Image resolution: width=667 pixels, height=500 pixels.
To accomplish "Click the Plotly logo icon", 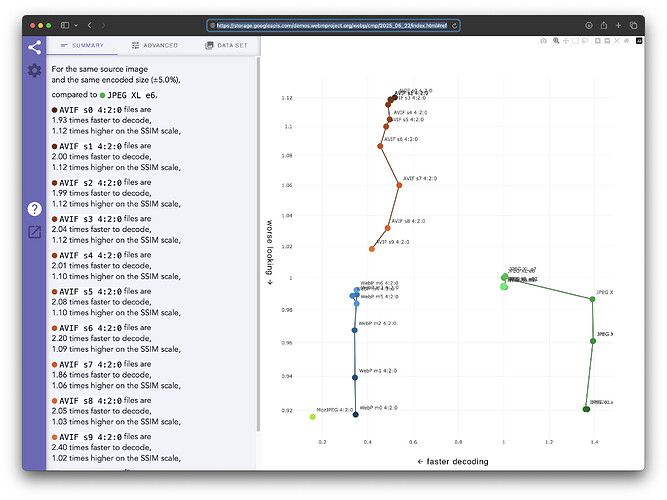I will point(639,41).
